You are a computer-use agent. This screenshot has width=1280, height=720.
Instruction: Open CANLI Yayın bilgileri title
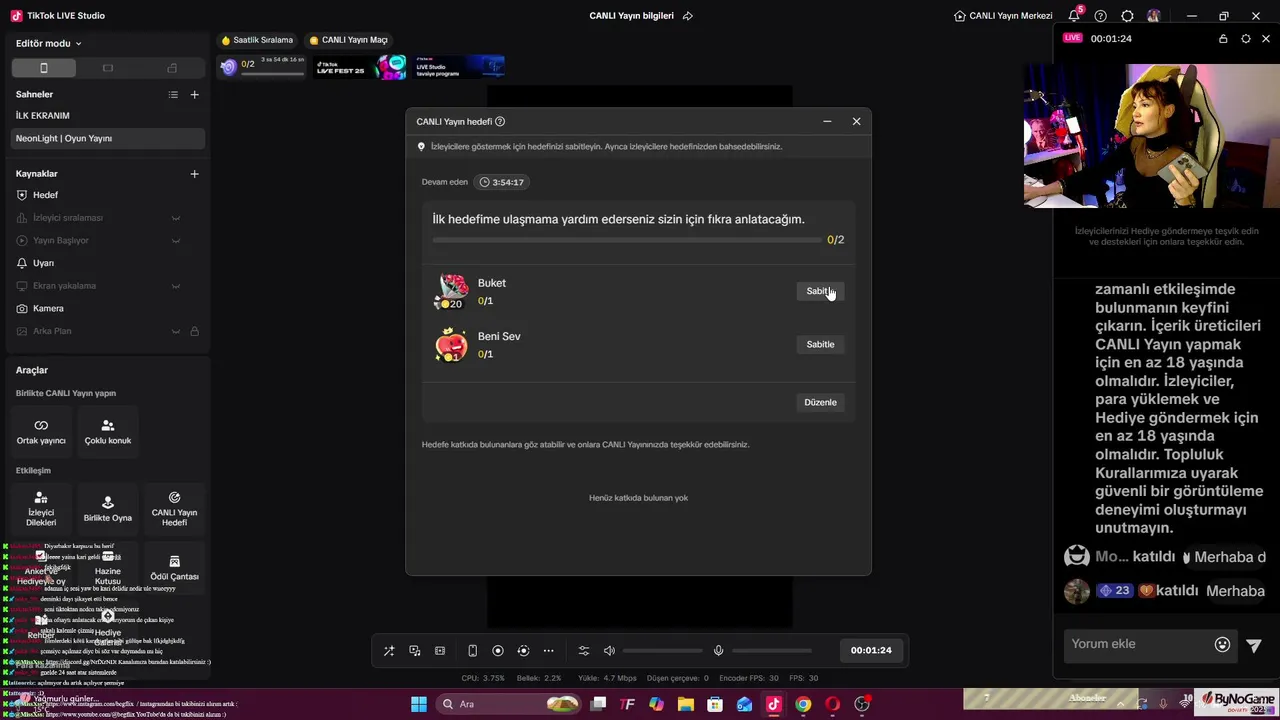tap(632, 16)
